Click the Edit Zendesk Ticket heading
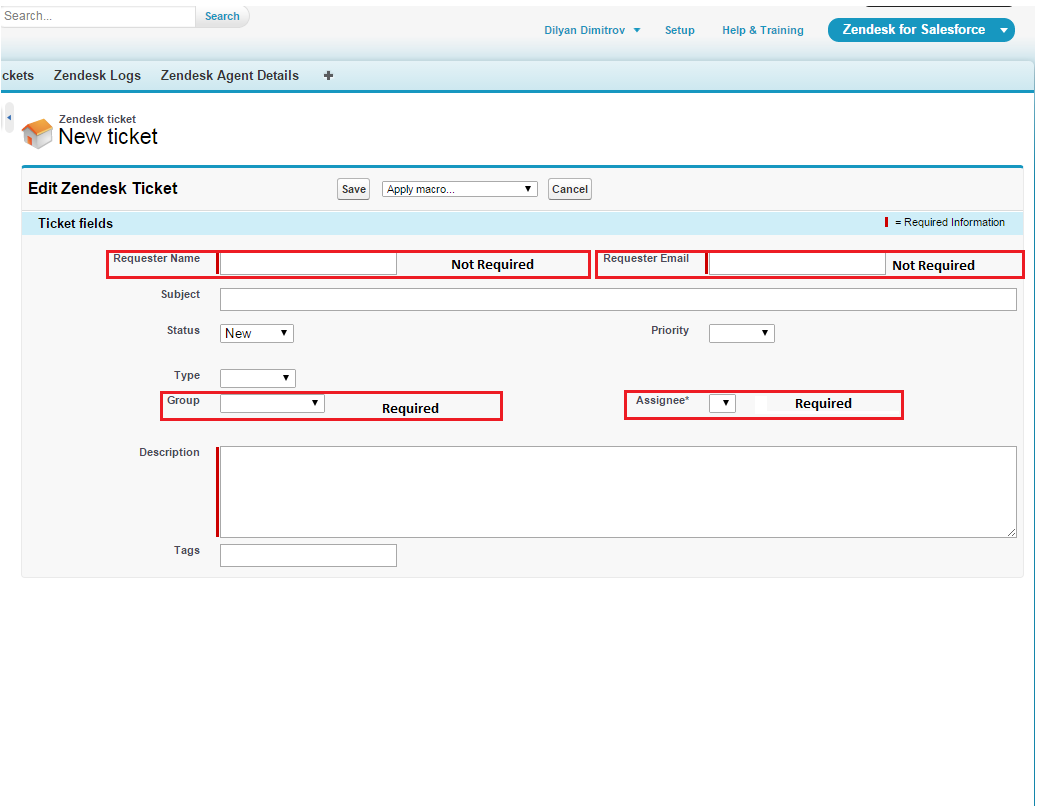Image resolution: width=1046 pixels, height=806 pixels. pos(103,188)
